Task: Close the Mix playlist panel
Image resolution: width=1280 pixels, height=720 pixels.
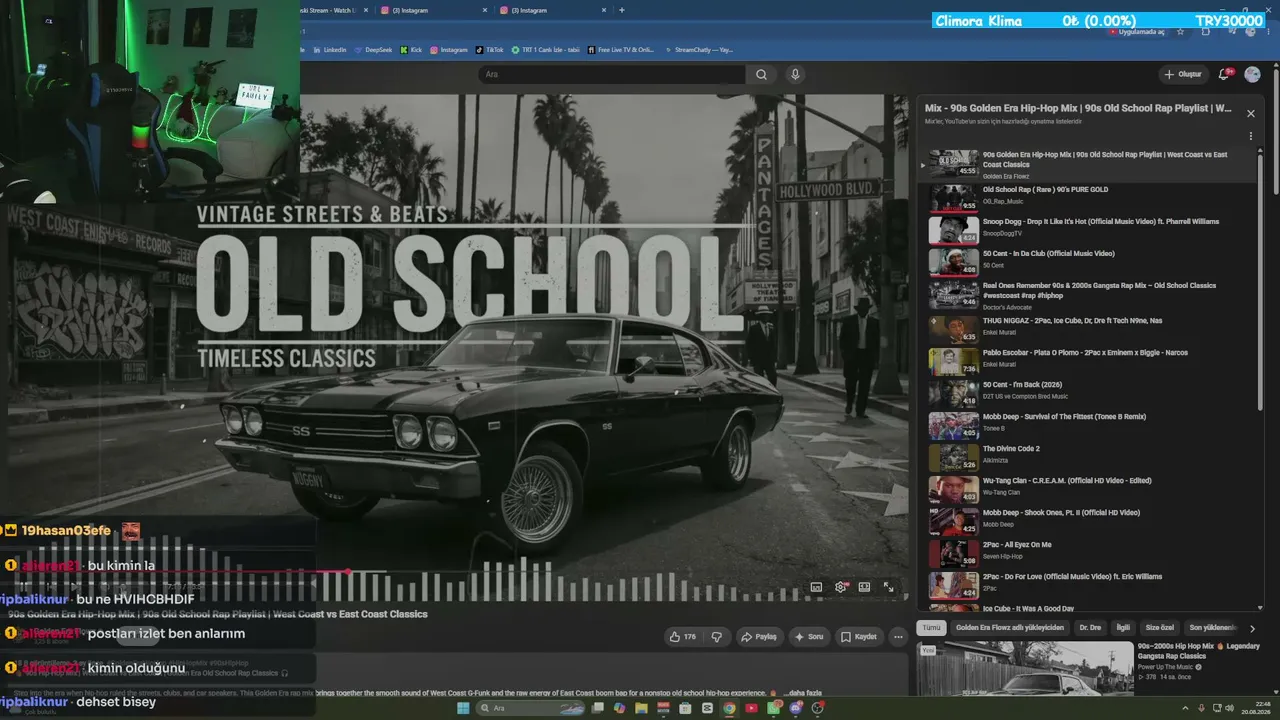Action: click(1250, 113)
